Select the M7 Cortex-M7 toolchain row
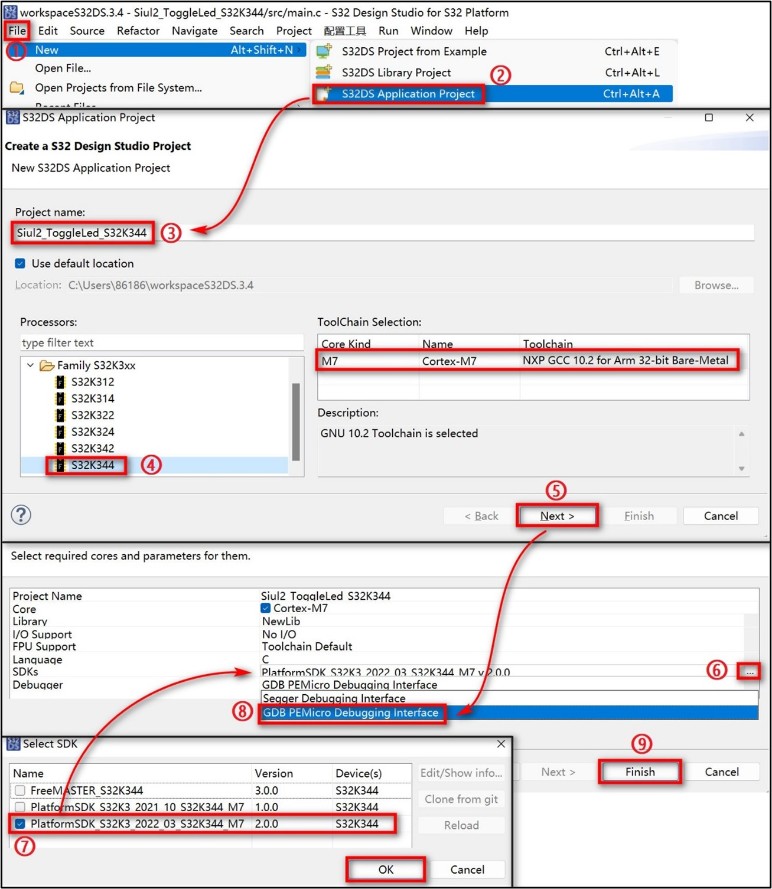Screen dimensions: 772x889 [x=533, y=361]
